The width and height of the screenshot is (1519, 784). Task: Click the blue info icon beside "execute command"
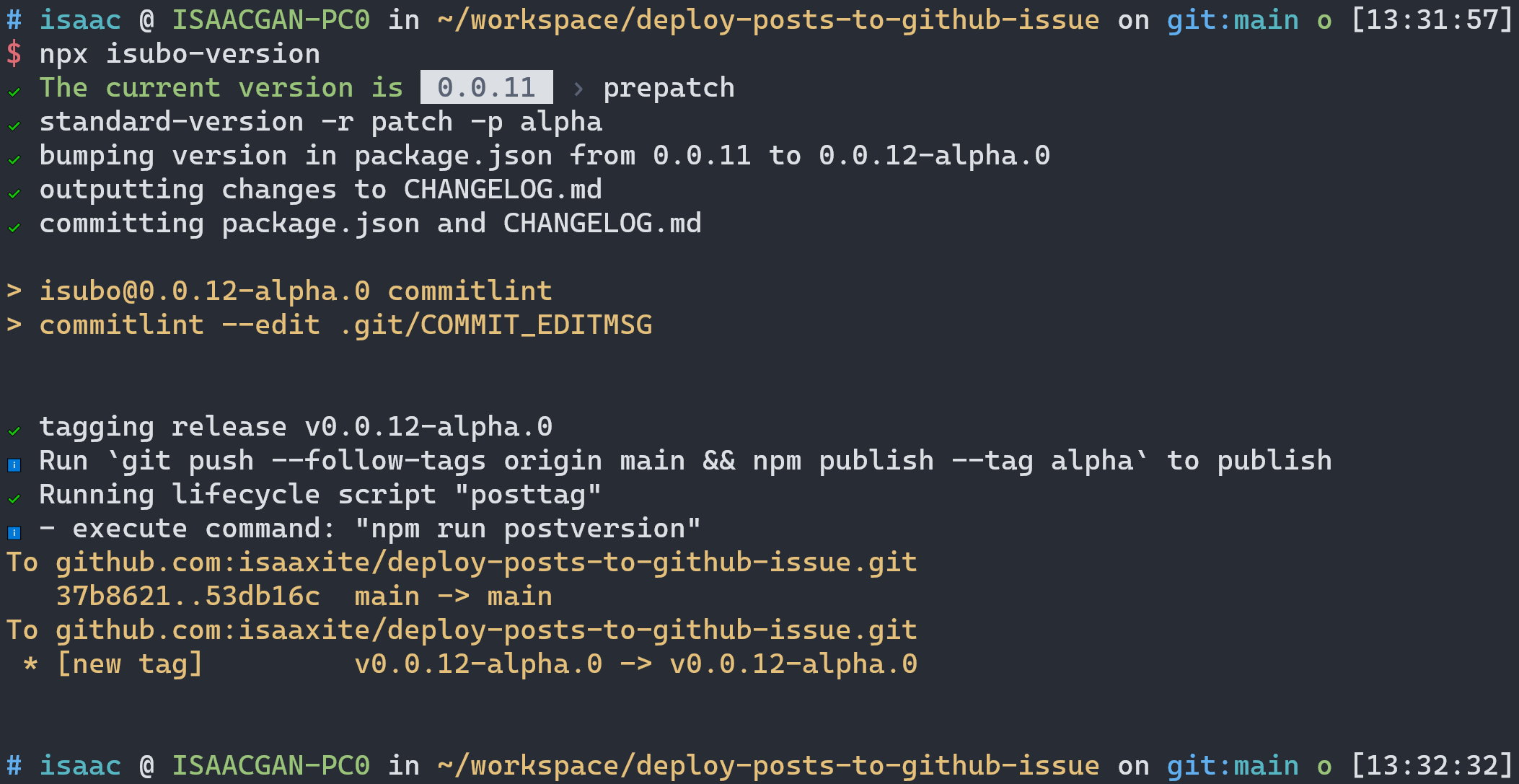click(x=14, y=533)
